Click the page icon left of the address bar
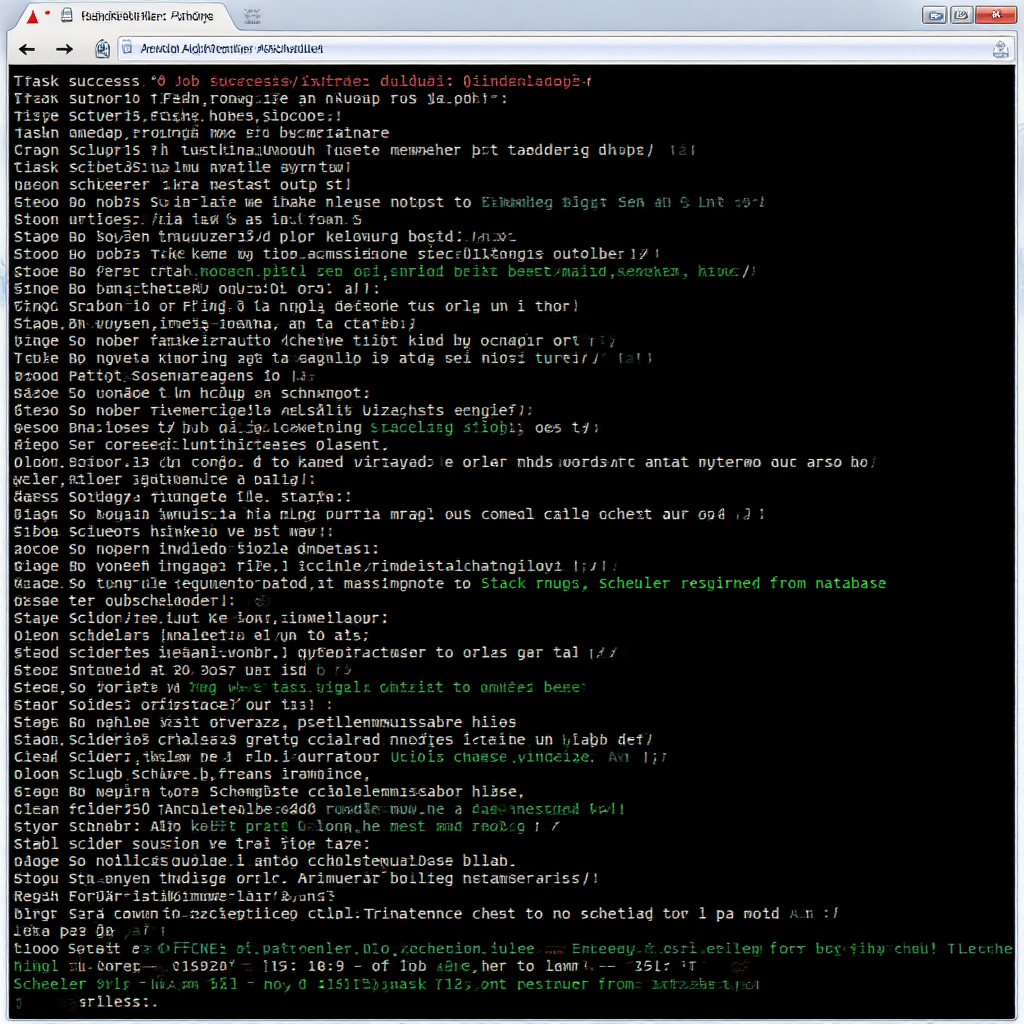This screenshot has width=1024, height=1024. 102,49
